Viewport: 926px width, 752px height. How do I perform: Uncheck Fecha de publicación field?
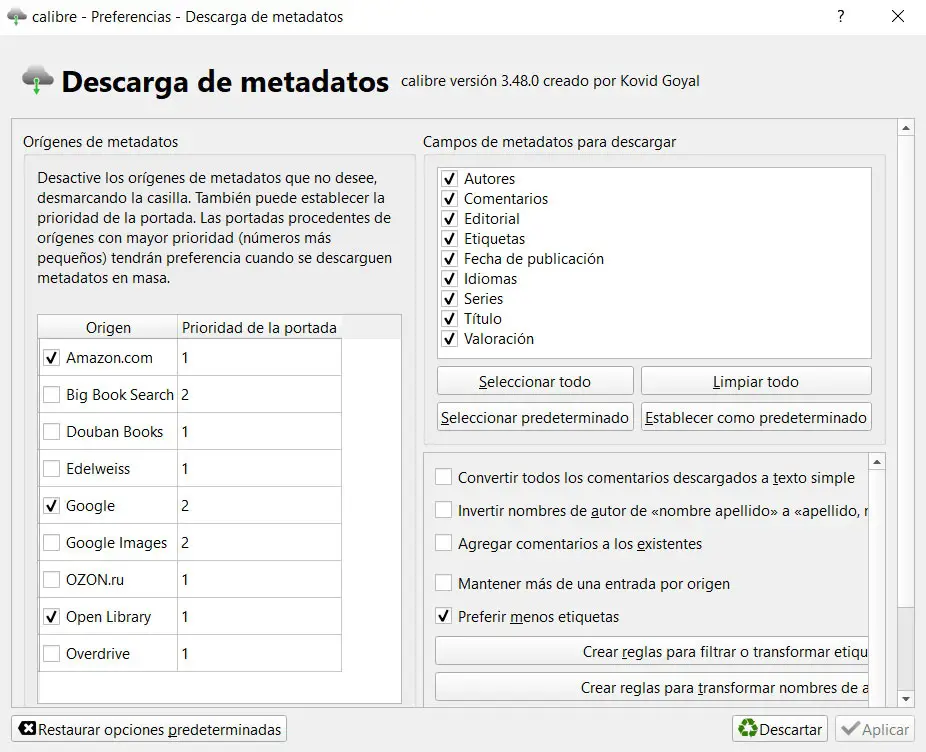click(449, 259)
